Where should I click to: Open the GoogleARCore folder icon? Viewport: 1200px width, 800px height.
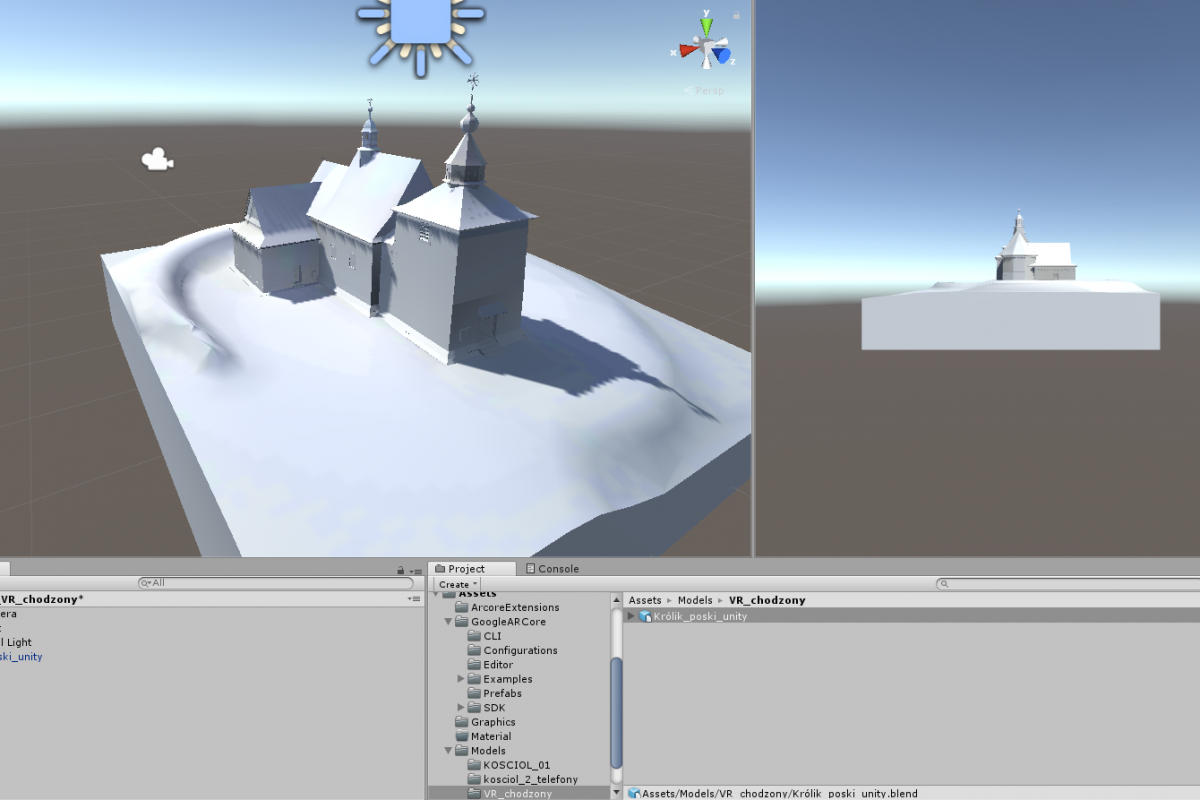(462, 622)
